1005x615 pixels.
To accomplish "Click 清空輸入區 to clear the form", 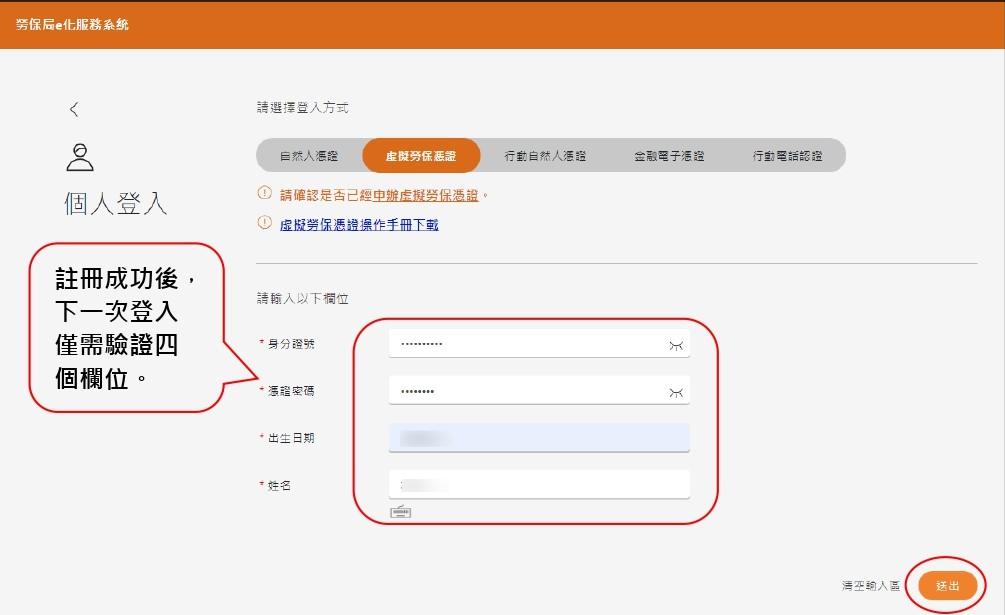I will 870,586.
